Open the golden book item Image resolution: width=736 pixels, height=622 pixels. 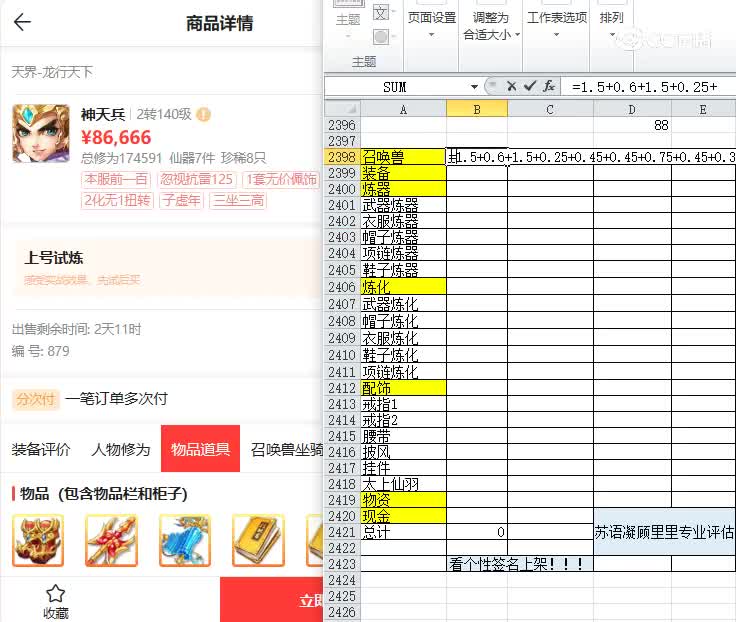(258, 540)
